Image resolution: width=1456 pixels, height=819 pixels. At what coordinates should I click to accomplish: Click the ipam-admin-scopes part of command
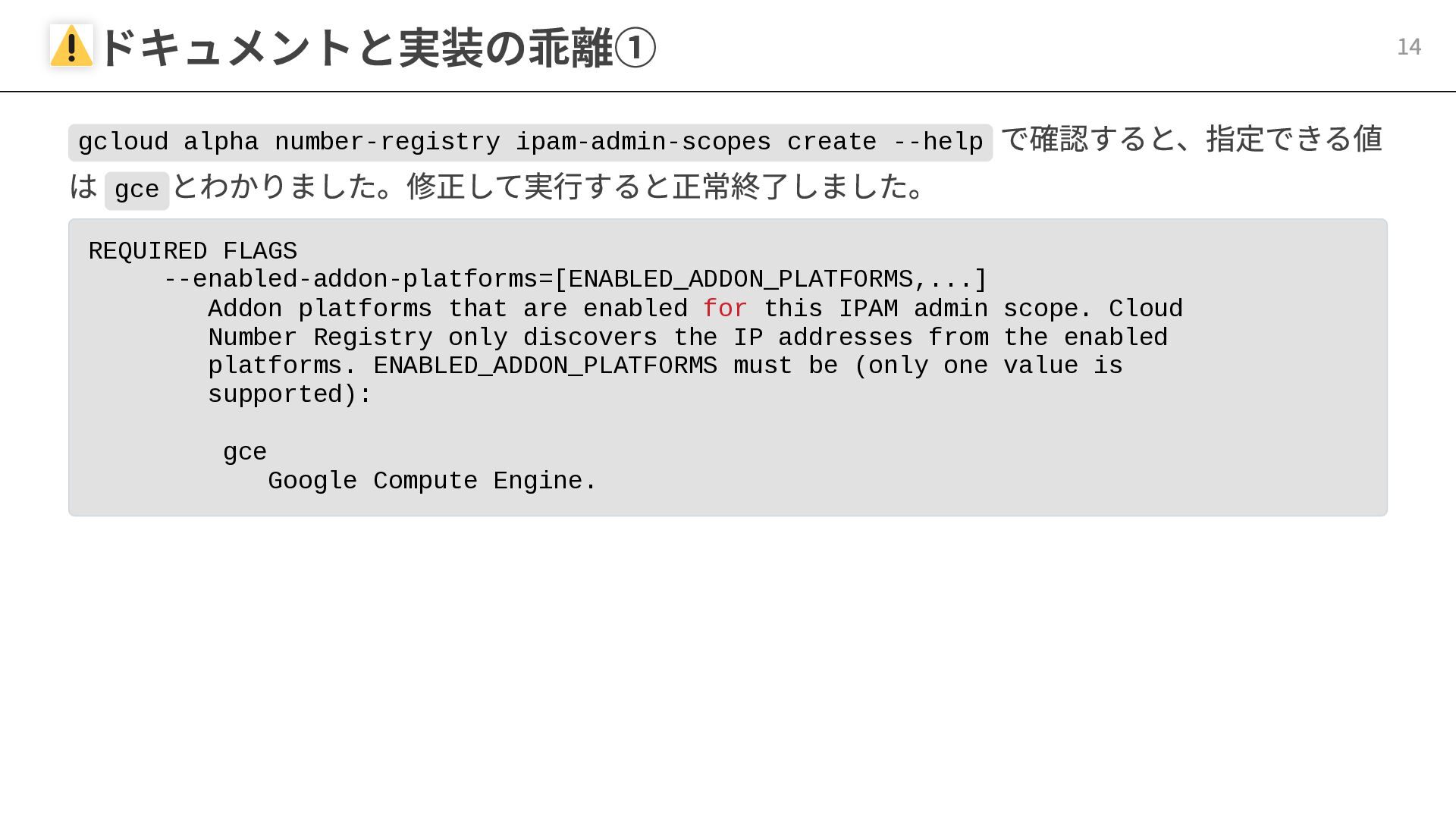coord(643,143)
